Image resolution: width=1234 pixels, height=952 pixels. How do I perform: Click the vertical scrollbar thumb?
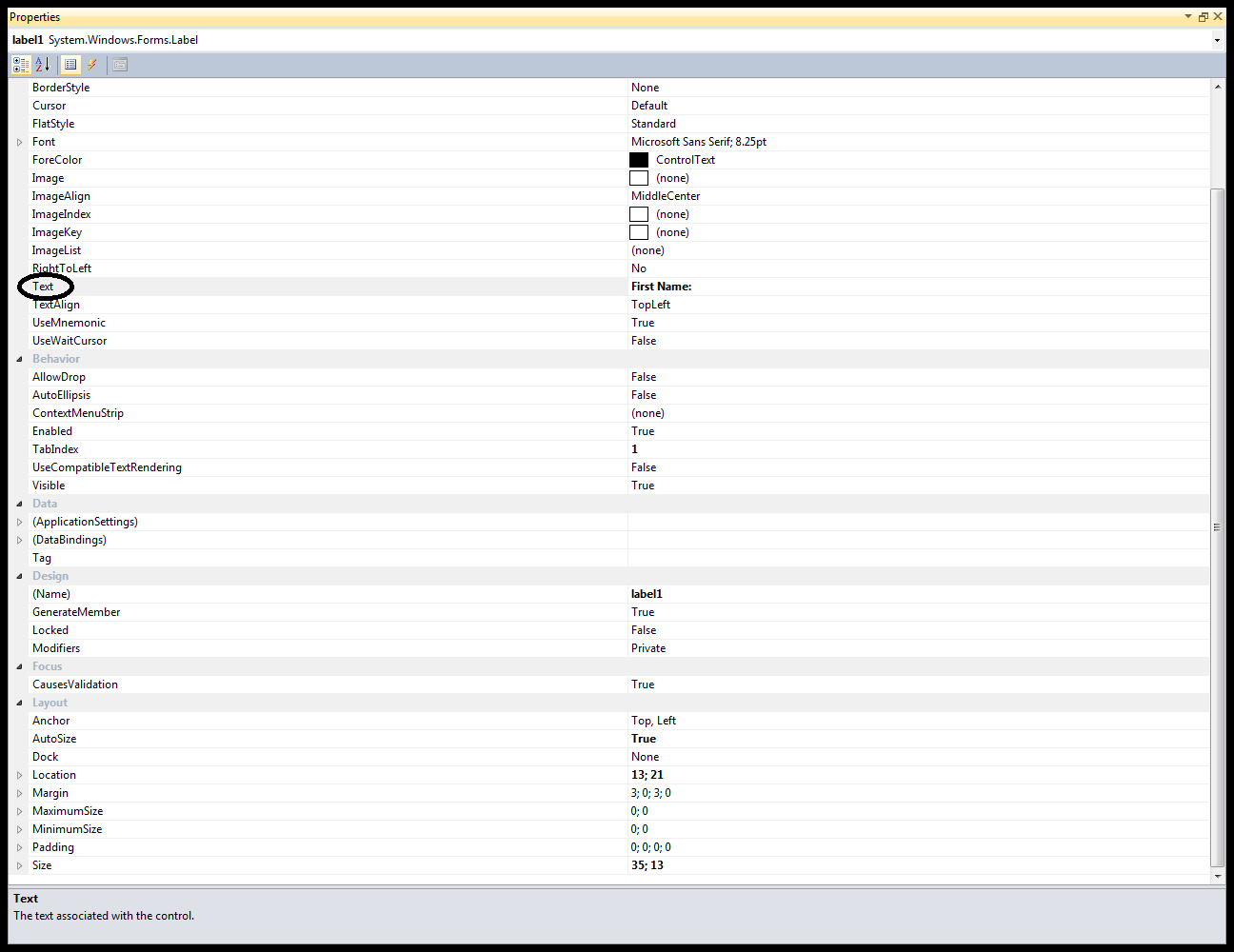point(1218,527)
